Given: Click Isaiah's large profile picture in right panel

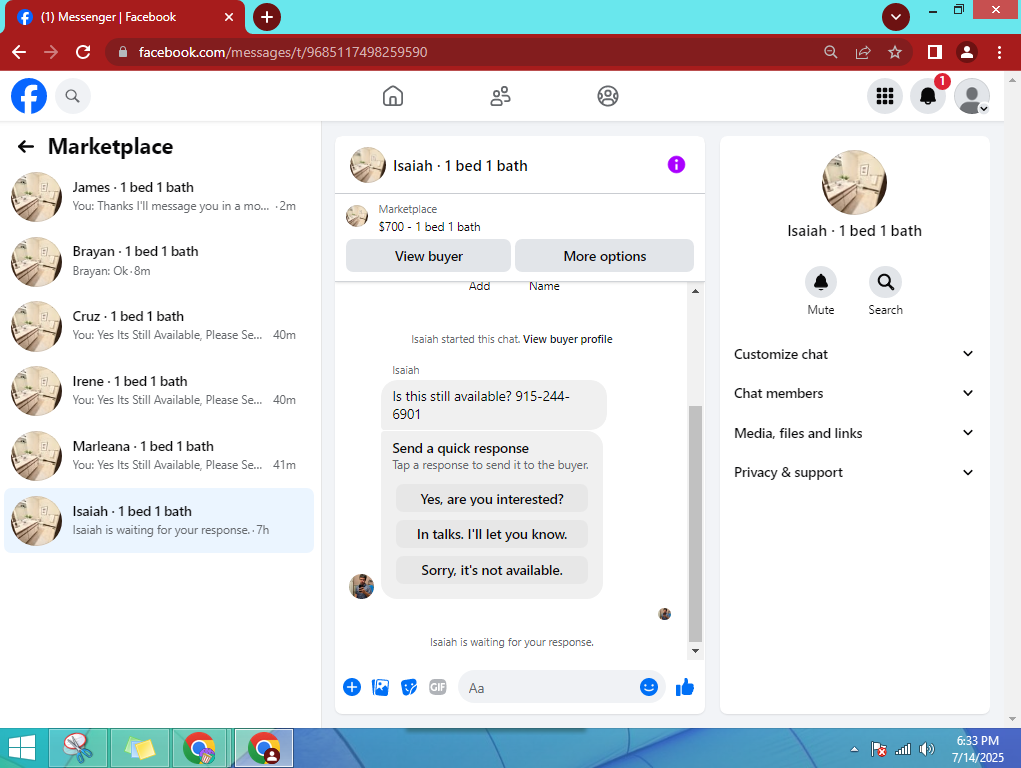Looking at the screenshot, I should [854, 183].
